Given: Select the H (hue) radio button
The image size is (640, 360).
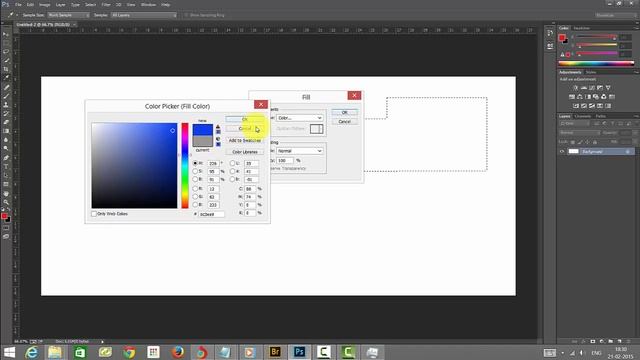Looking at the screenshot, I should (x=195, y=163).
